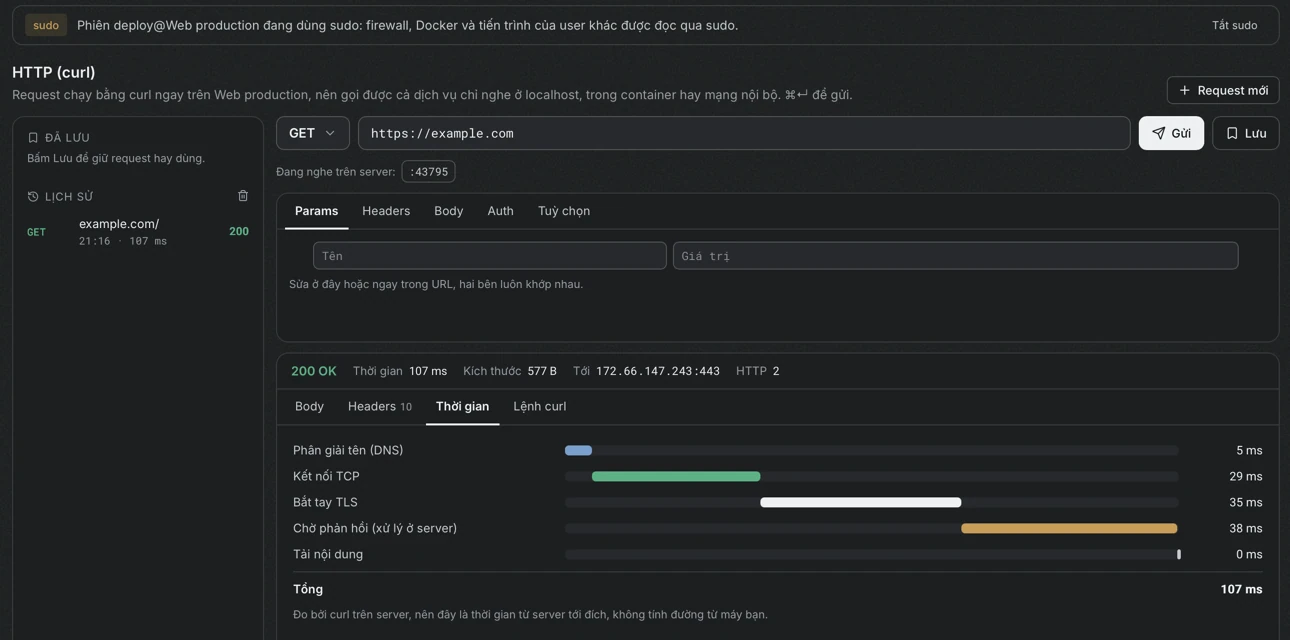The image size is (1290, 640).
Task: Open the request Headers tab
Action: (386, 211)
